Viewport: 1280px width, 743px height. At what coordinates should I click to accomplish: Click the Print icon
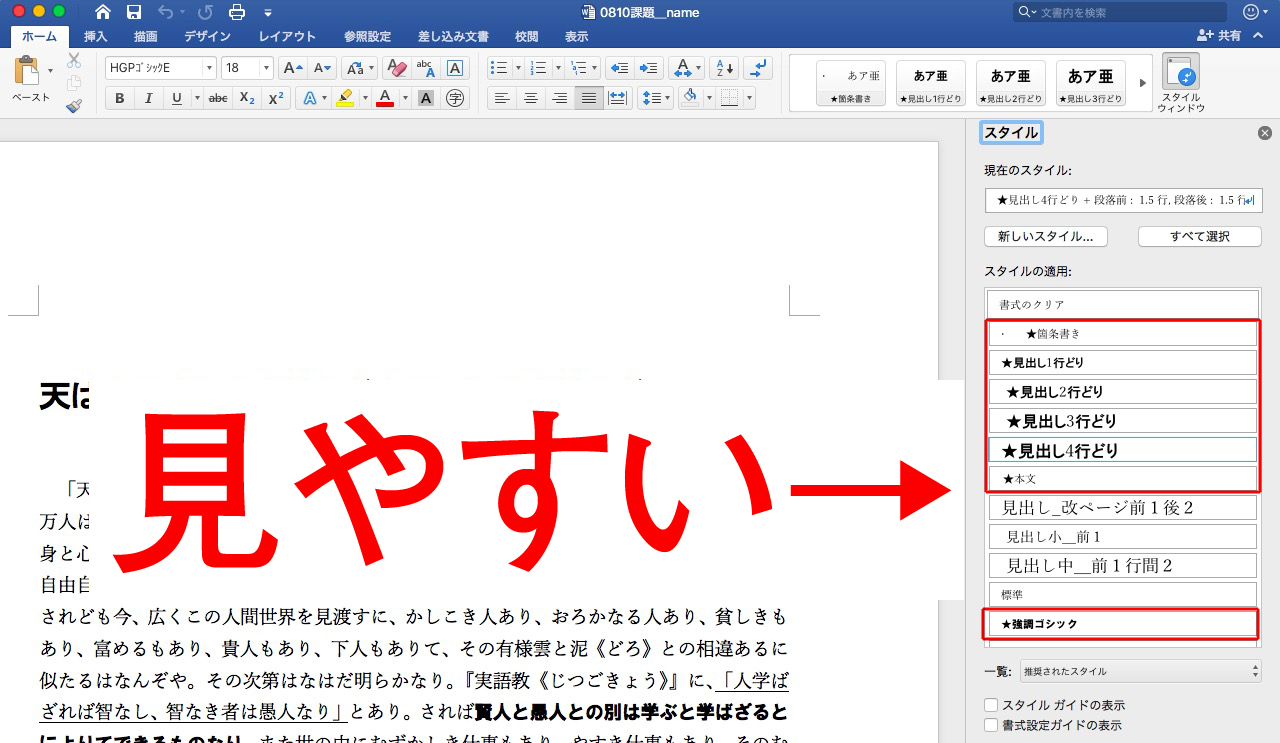[x=236, y=12]
